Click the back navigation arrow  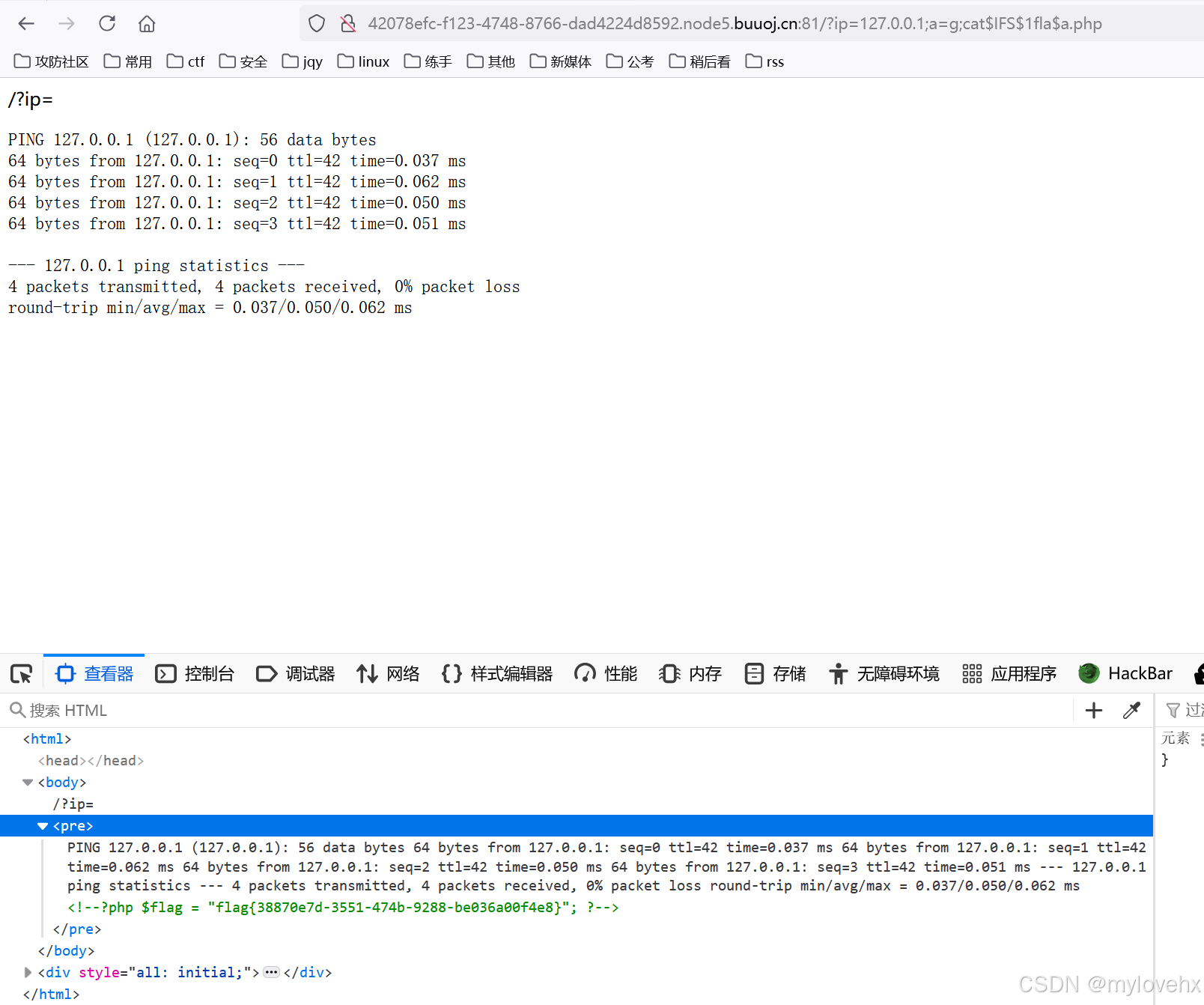point(26,23)
